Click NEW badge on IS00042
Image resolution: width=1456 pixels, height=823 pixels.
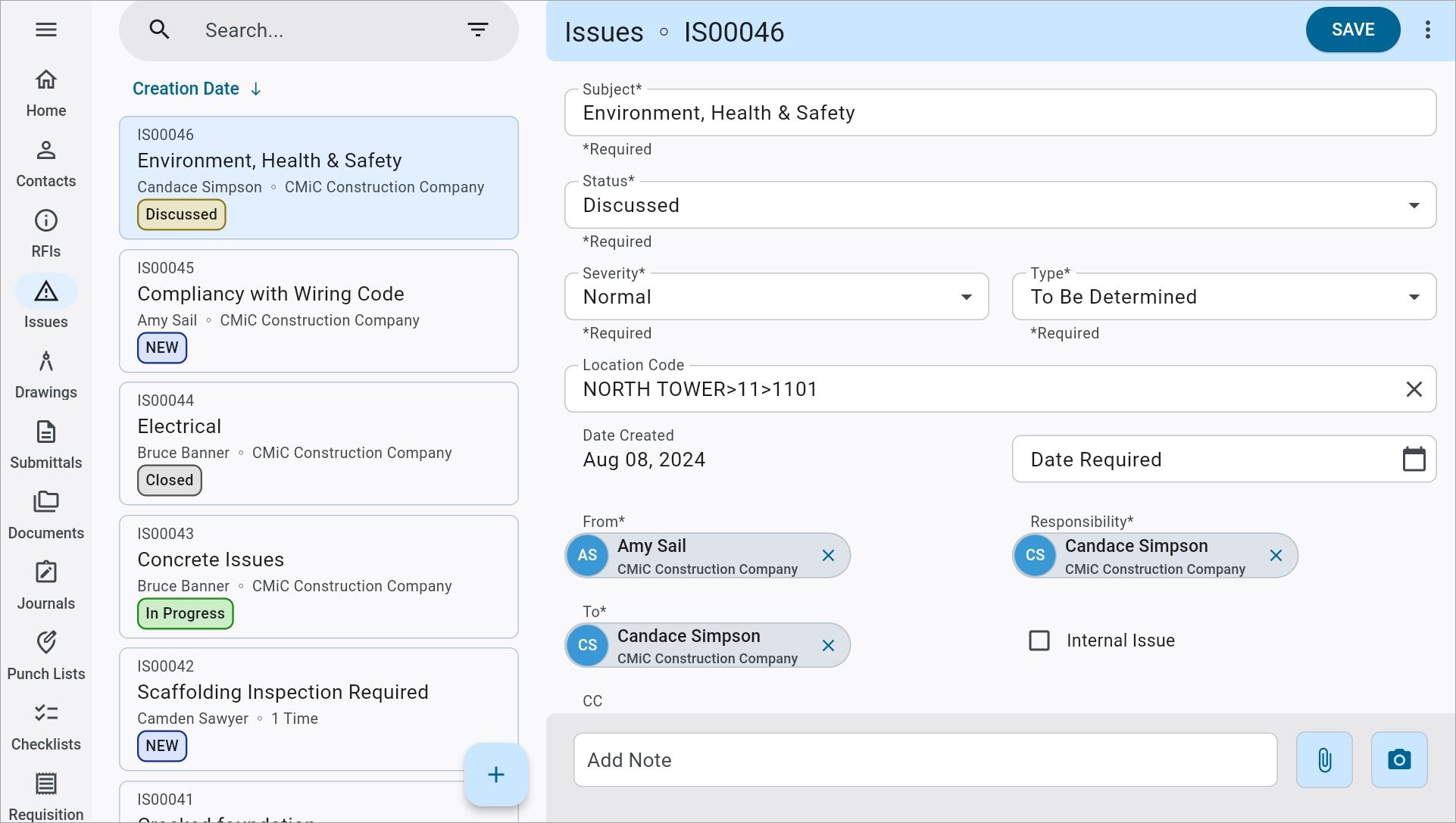click(162, 746)
